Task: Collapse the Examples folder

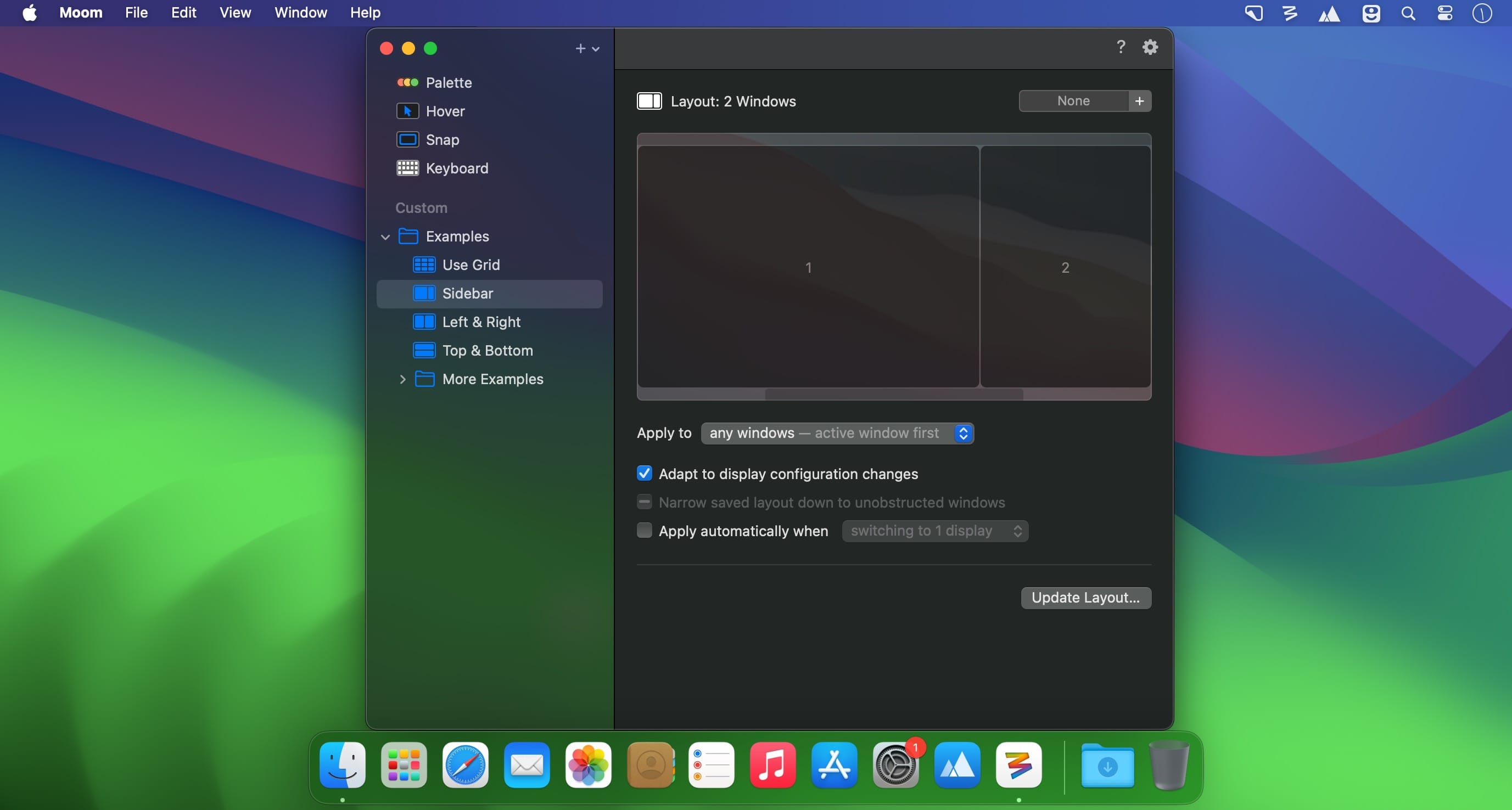Action: pos(385,237)
